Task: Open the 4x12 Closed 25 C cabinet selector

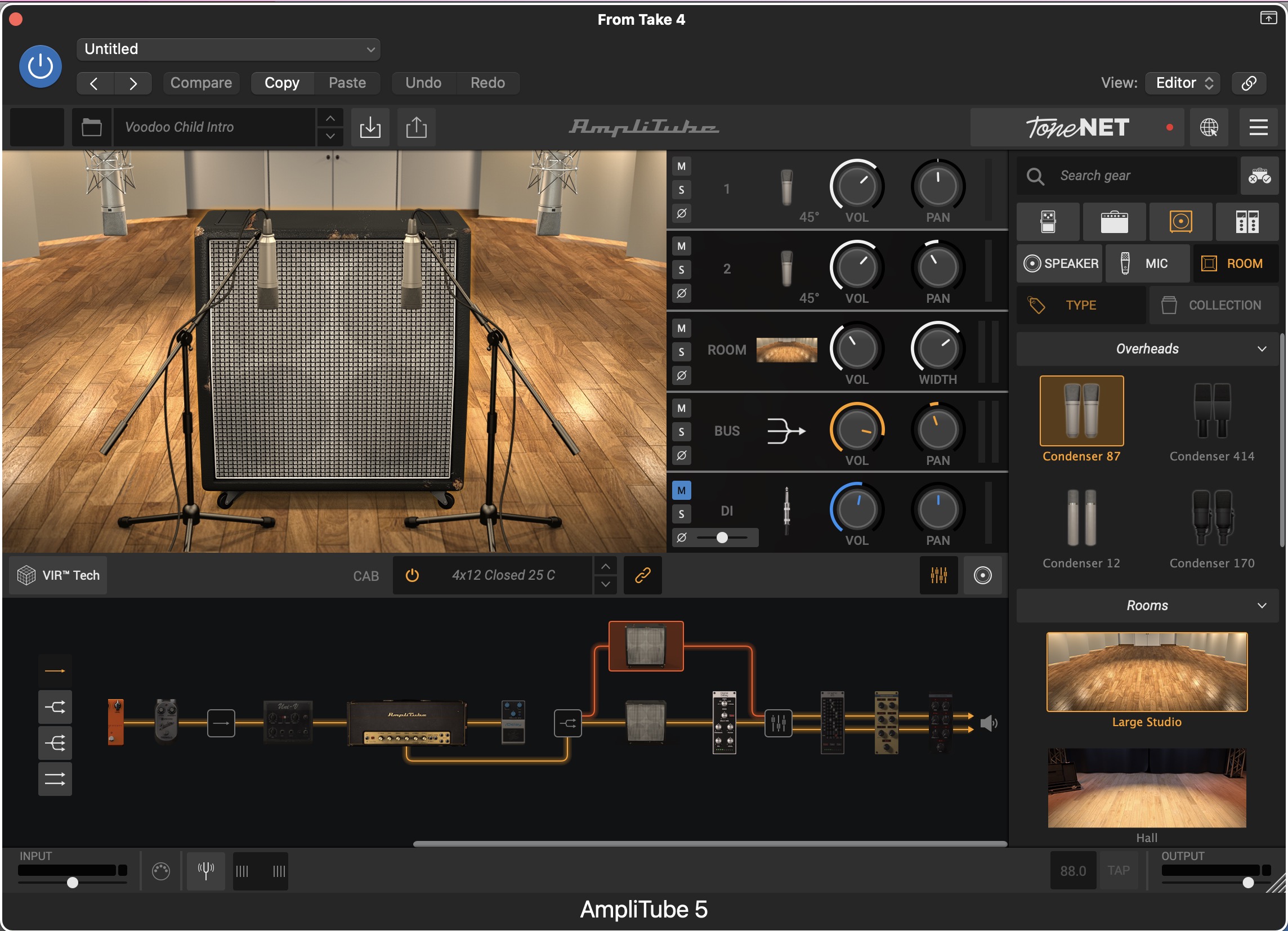Action: pos(503,576)
